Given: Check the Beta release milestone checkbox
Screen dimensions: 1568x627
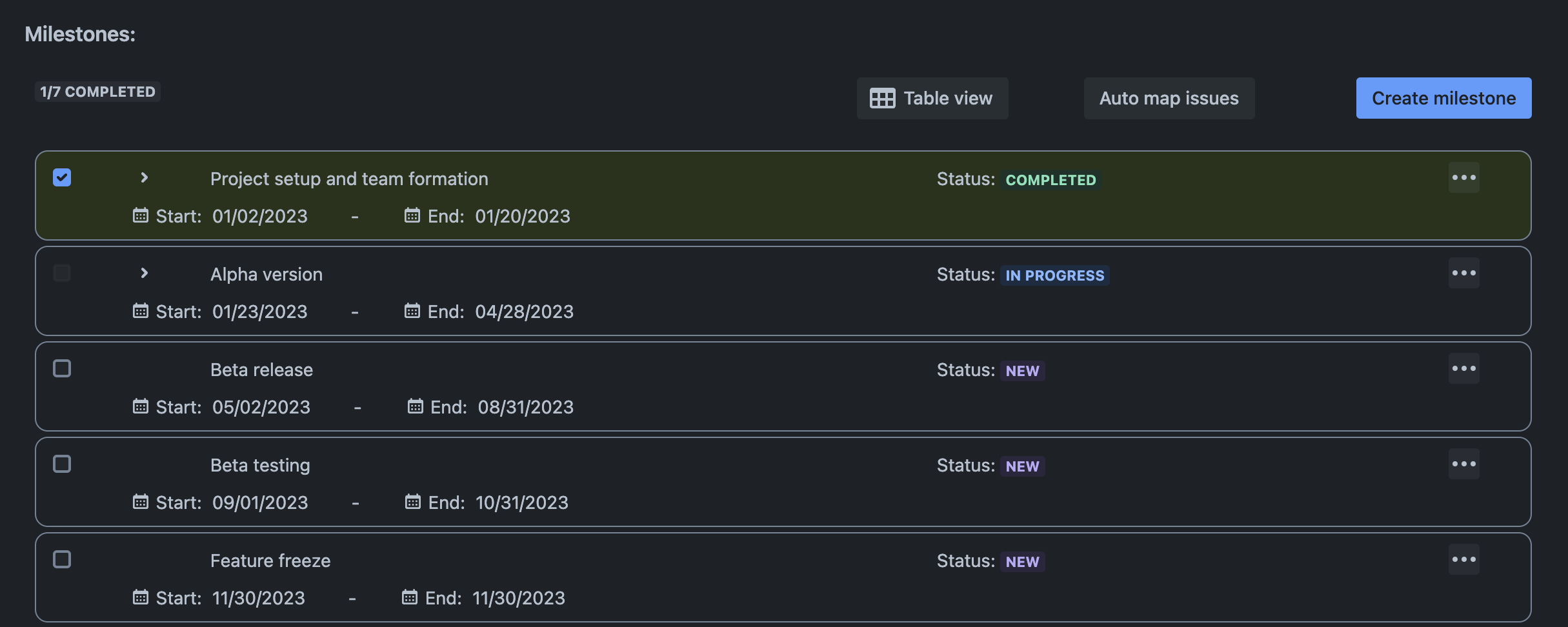Looking at the screenshot, I should (x=62, y=368).
